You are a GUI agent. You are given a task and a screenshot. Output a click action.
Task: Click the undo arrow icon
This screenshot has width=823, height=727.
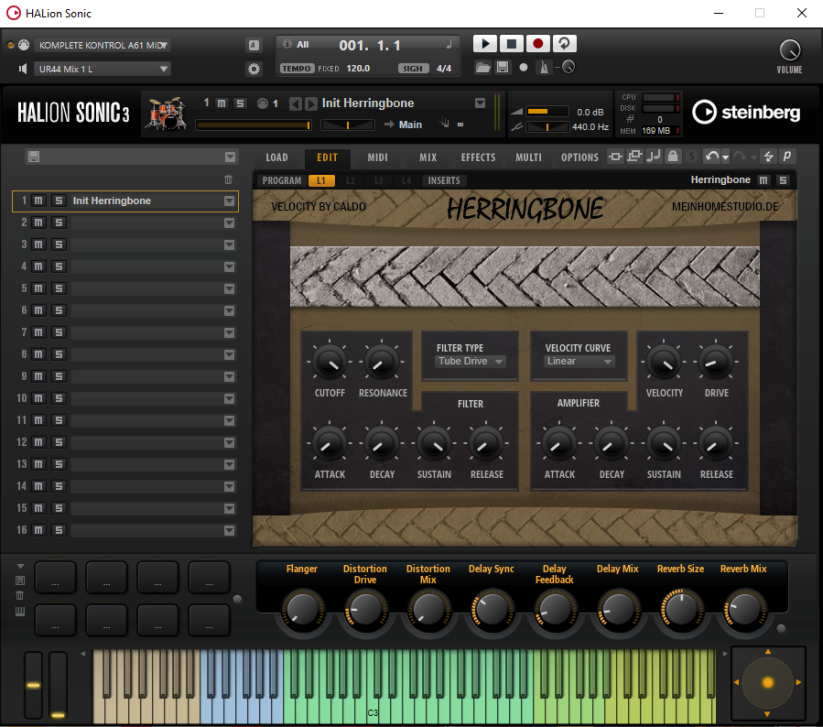click(x=711, y=157)
